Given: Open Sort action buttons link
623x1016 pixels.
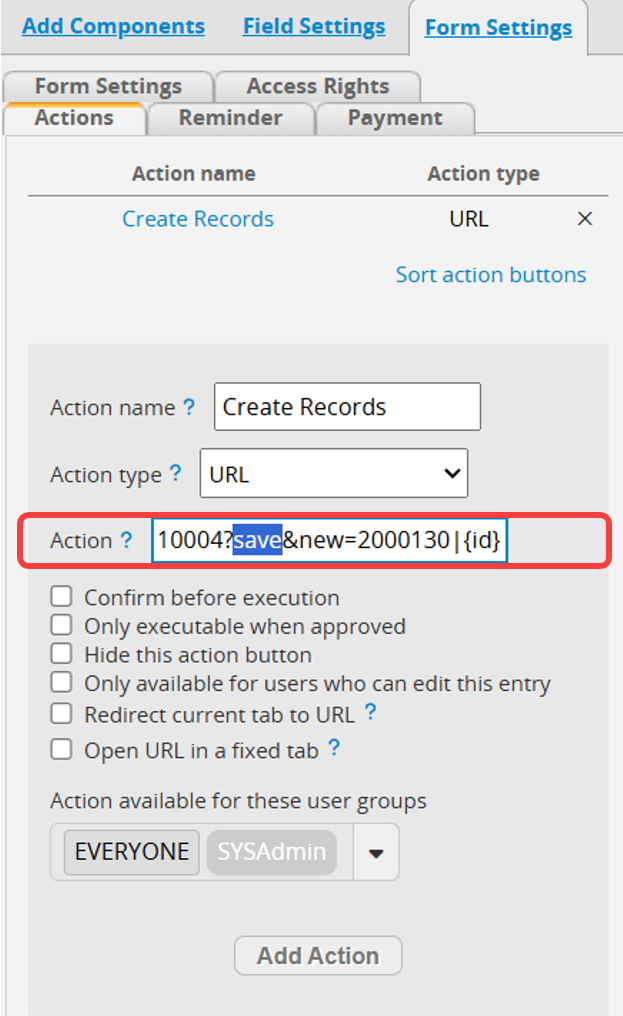Looking at the screenshot, I should (491, 275).
